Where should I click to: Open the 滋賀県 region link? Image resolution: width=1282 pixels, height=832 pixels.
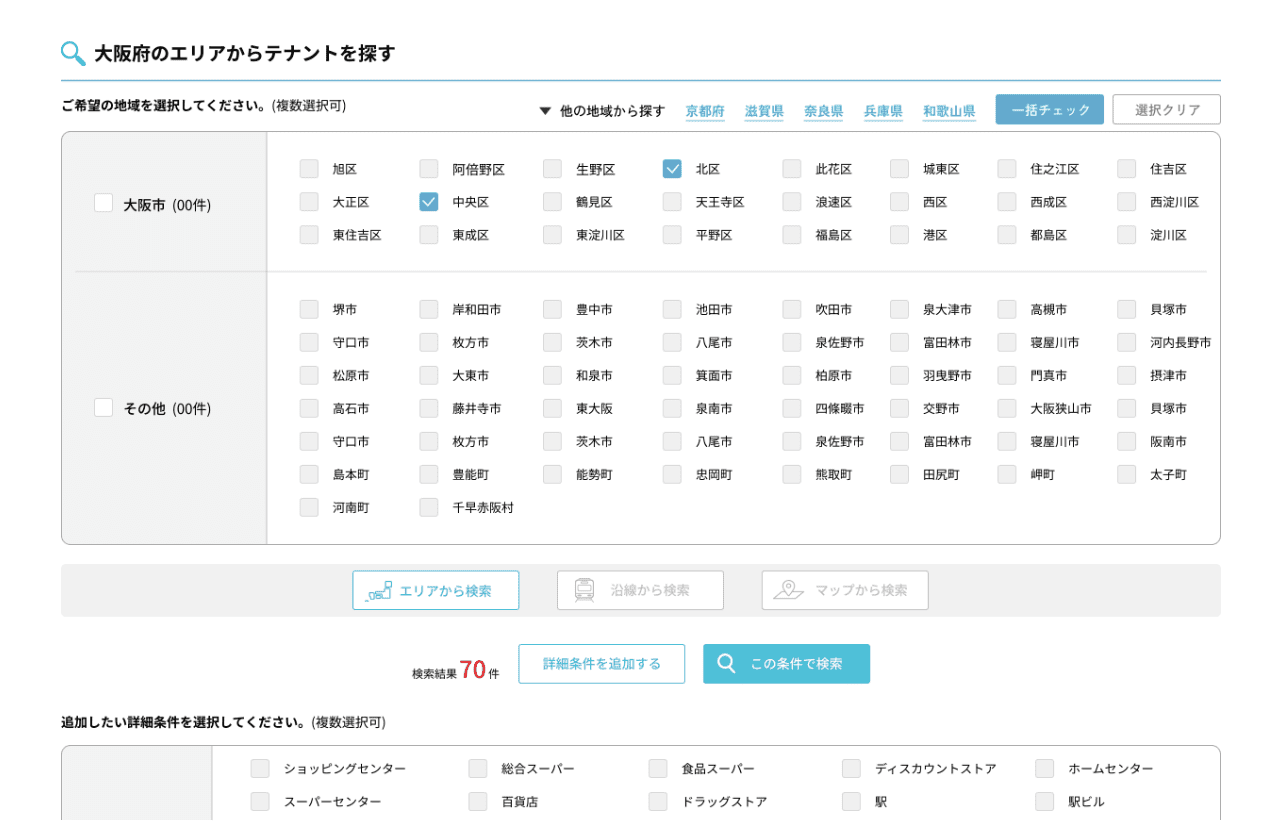764,111
